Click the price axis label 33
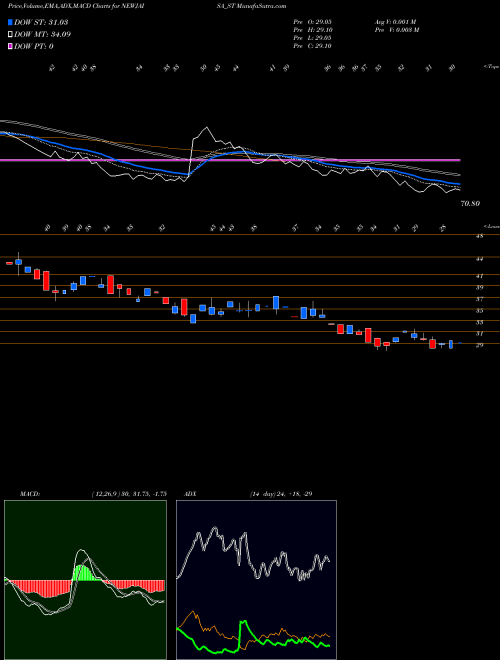Screen dimensions: 500x660 (x=479, y=322)
